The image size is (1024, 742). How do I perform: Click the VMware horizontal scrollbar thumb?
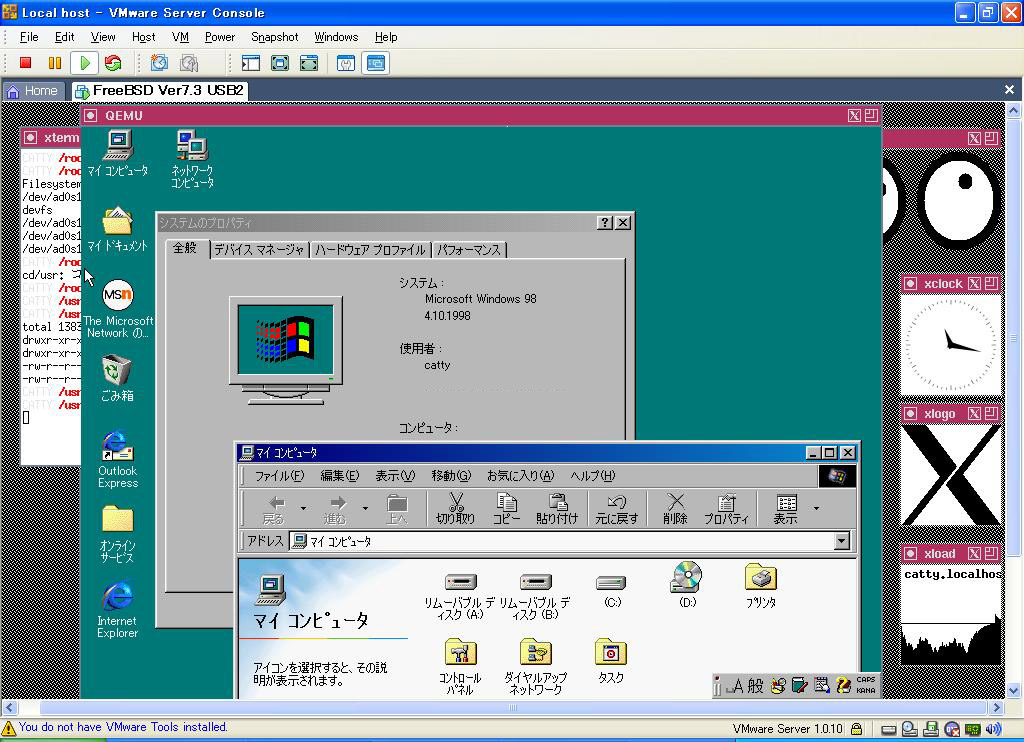[513, 707]
